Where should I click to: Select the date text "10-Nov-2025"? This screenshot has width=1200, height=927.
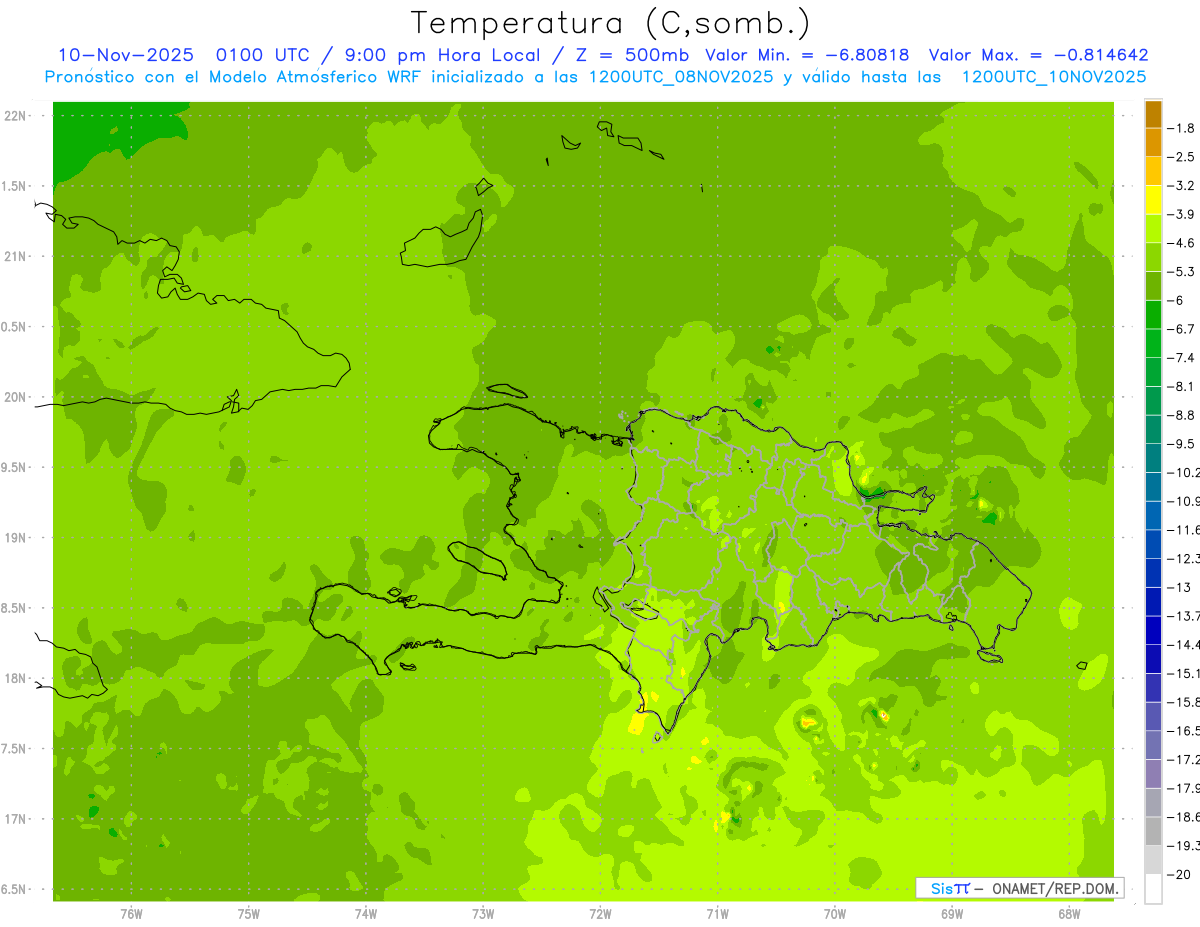[124, 55]
